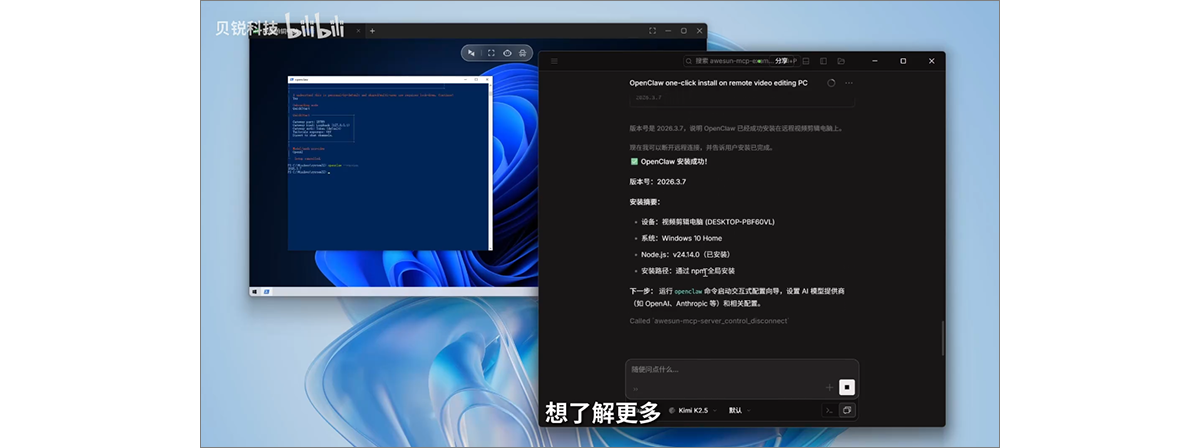Click the green check before OpenClaw 安装成功
1200x448 pixels.
tap(634, 161)
